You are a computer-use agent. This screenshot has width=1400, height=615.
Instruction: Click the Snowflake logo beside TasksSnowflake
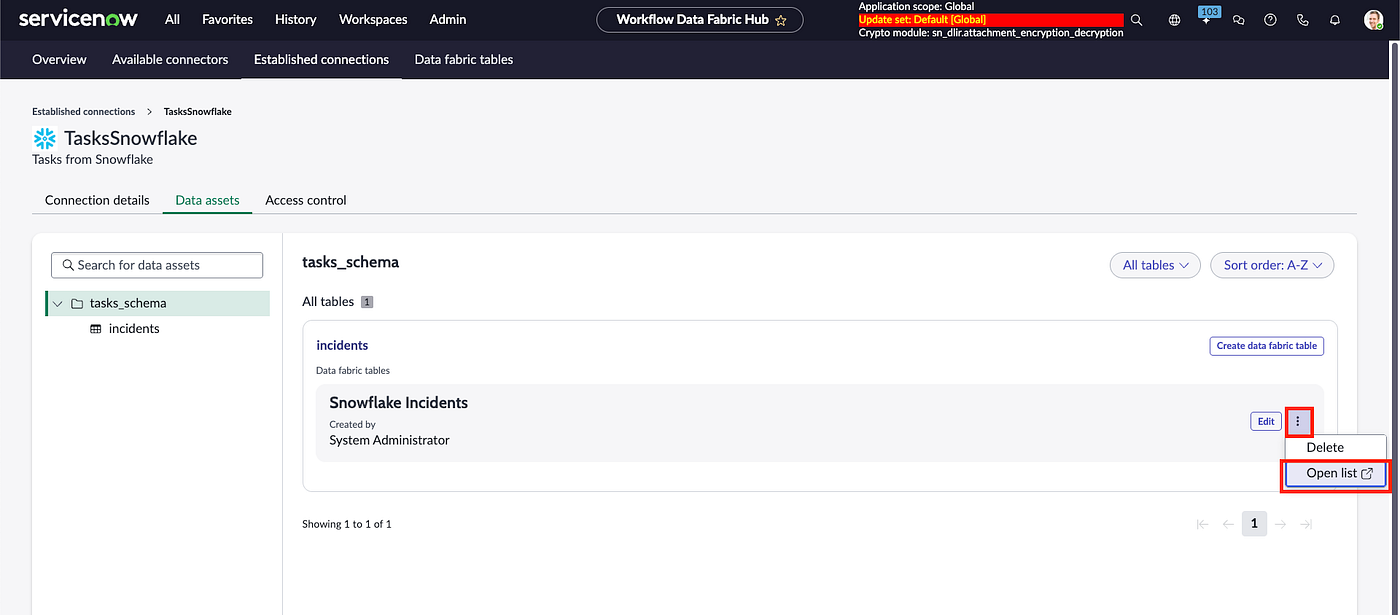44,138
